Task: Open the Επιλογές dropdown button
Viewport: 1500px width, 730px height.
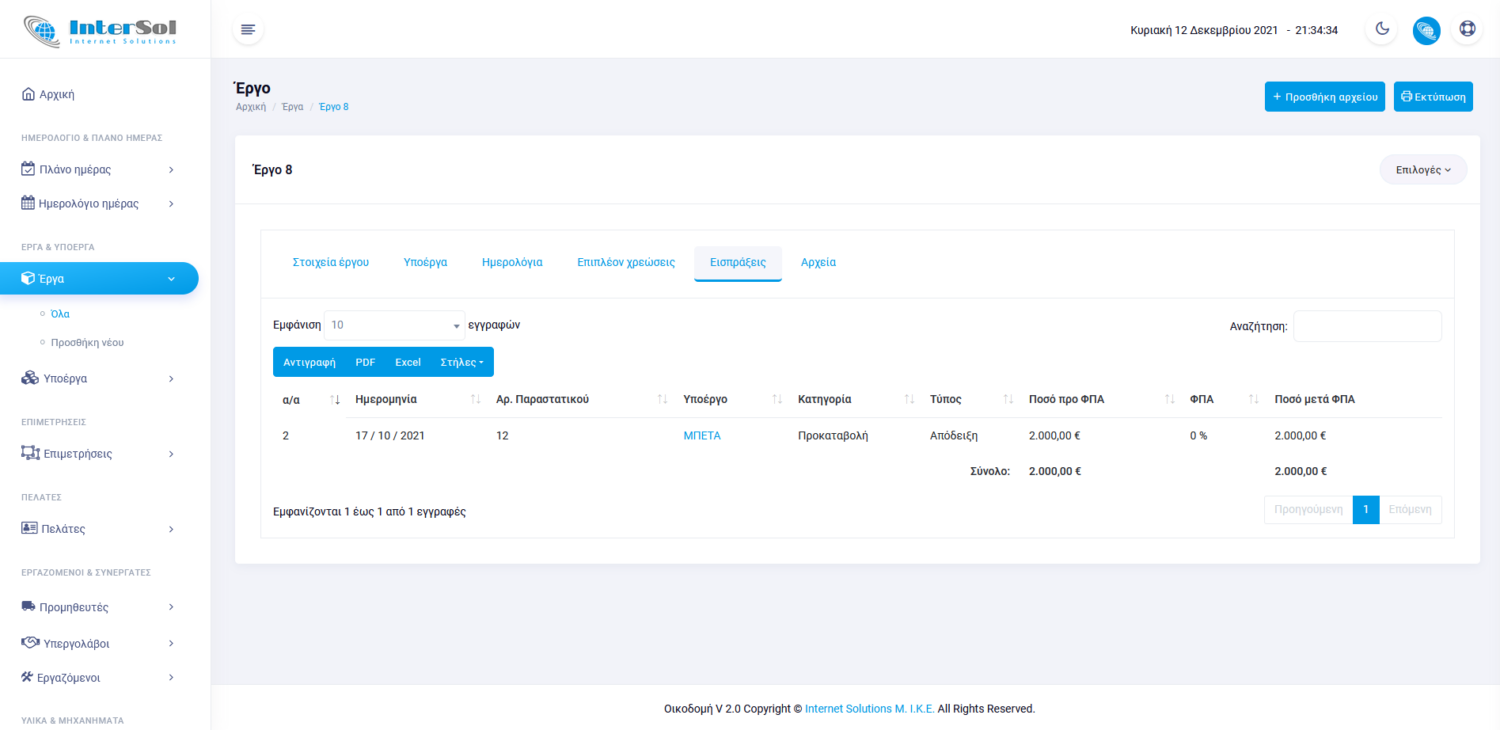Action: pos(1422,170)
